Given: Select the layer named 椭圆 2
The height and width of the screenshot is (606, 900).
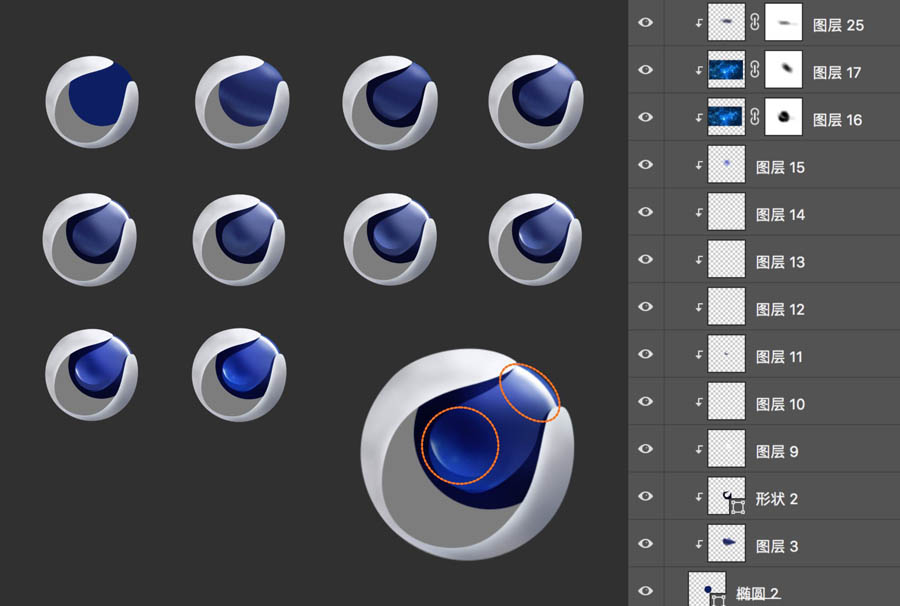Looking at the screenshot, I should [758, 594].
